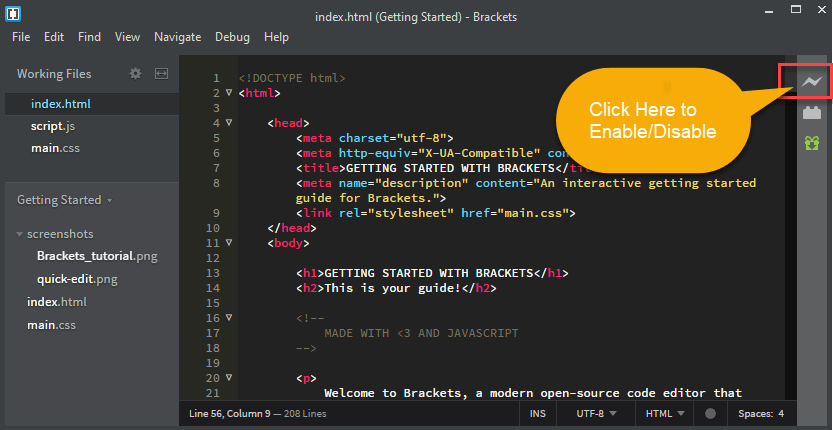Screen dimensions: 833x430
Task: Split the editor view icon
Action: coord(162,74)
